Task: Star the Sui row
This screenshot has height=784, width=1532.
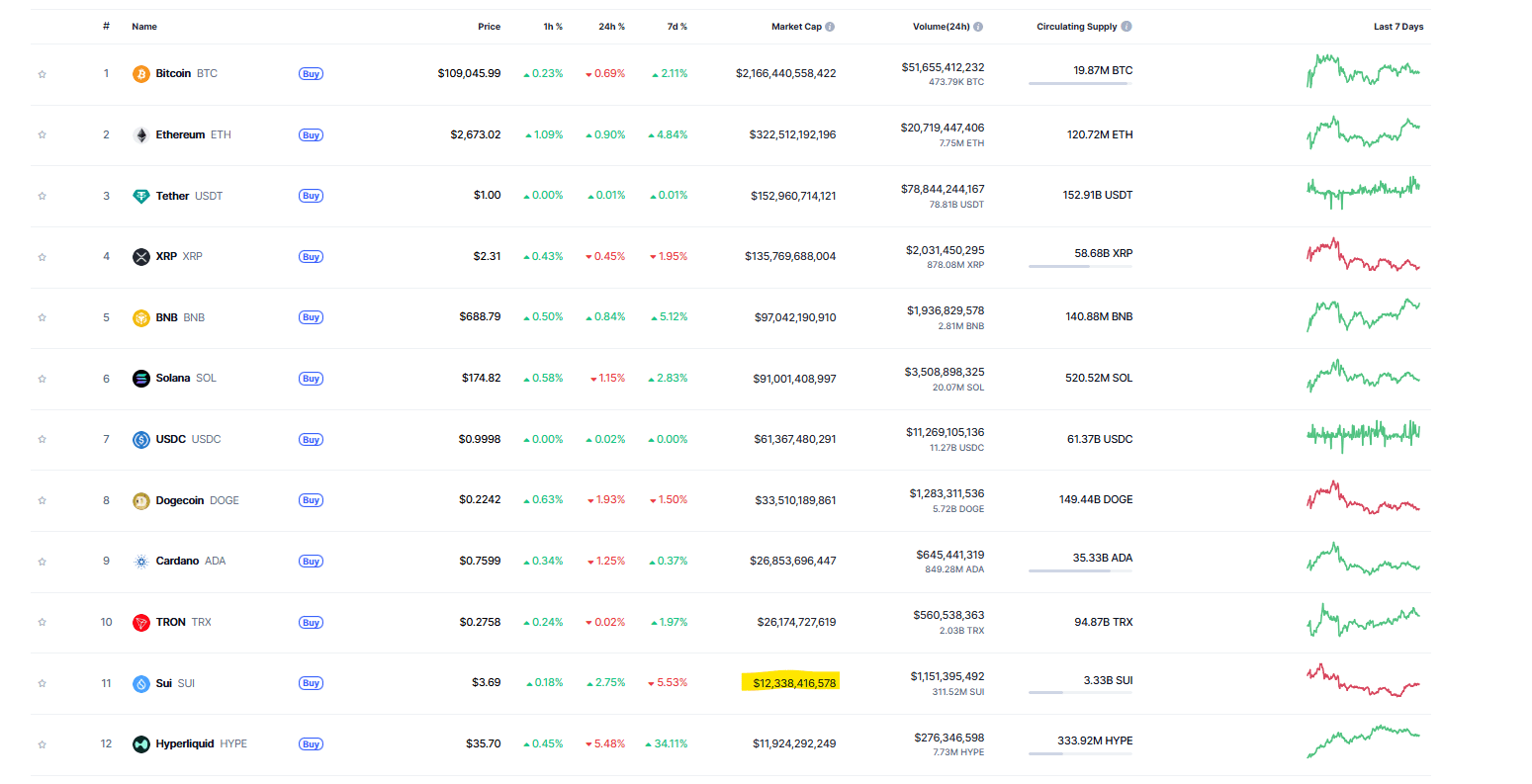Action: 43,684
